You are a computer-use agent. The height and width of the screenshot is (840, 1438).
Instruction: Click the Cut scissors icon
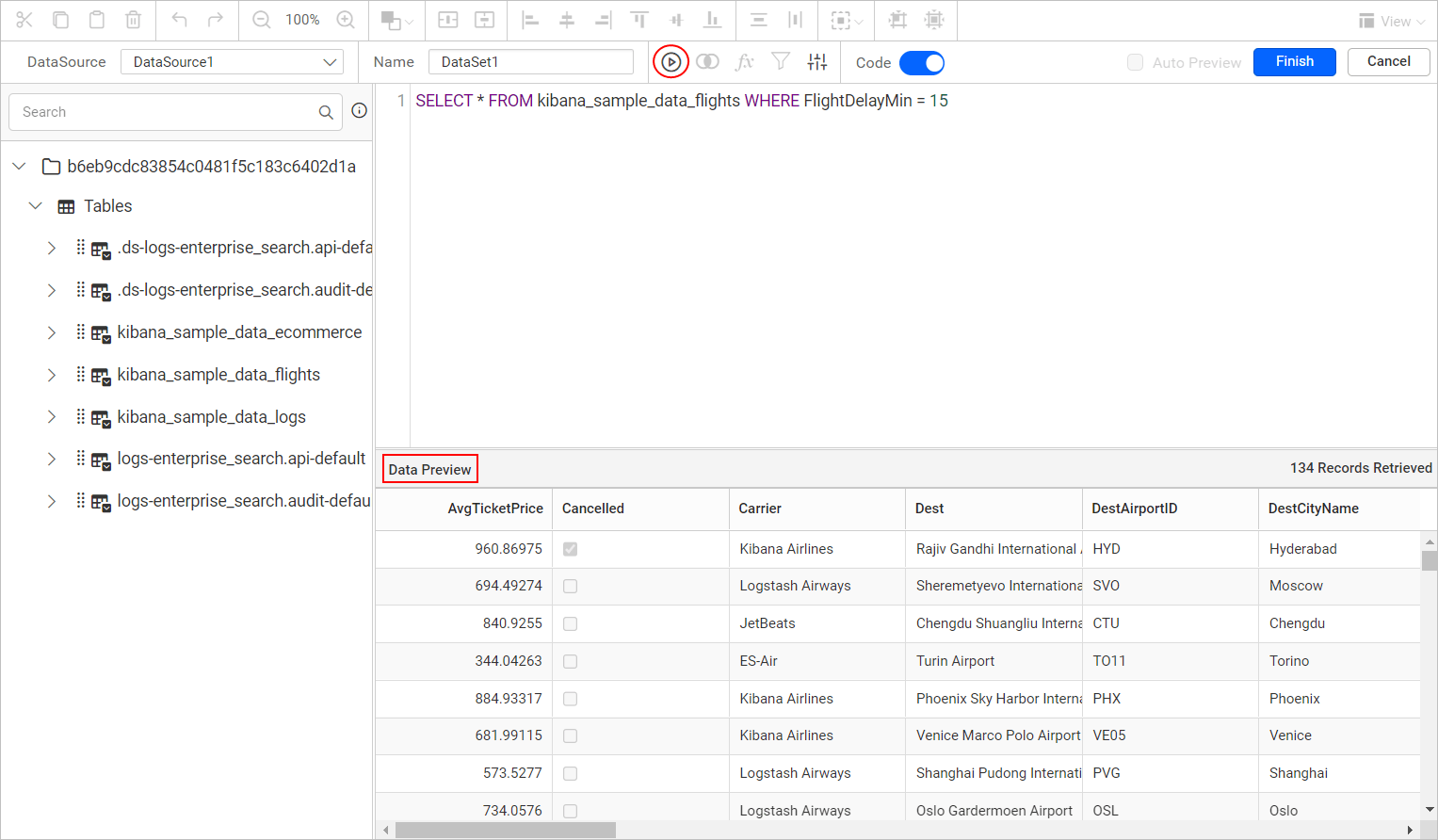(24, 20)
